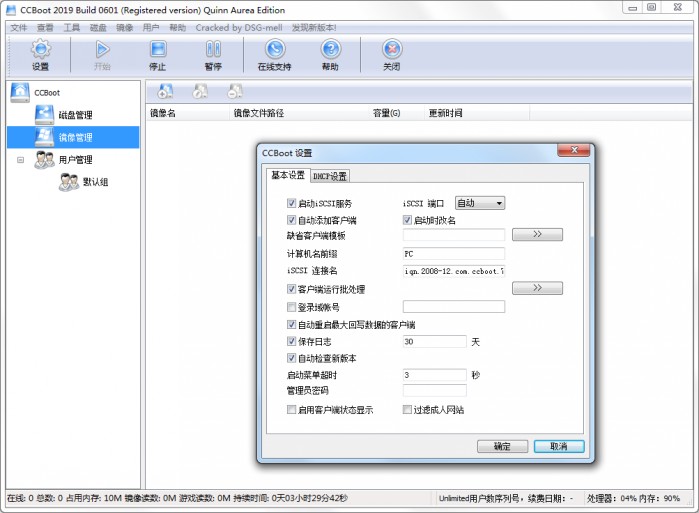699x513 pixels.
Task: Switch to the DHCP设置 tab
Action: [330, 176]
